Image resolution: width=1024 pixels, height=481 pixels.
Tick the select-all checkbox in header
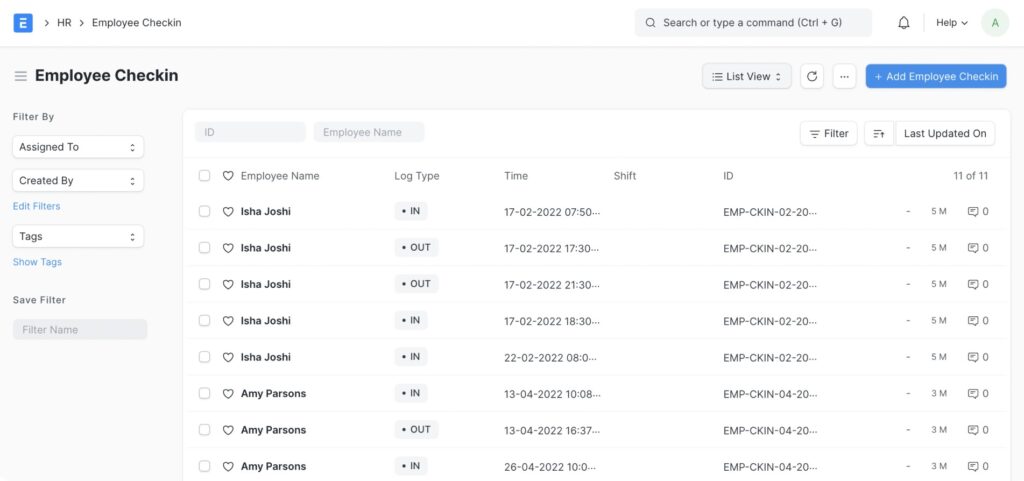coord(204,176)
